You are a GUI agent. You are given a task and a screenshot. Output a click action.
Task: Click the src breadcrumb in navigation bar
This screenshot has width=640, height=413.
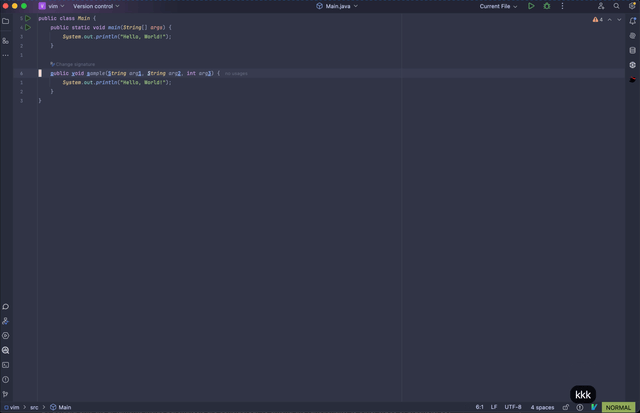[x=34, y=407]
